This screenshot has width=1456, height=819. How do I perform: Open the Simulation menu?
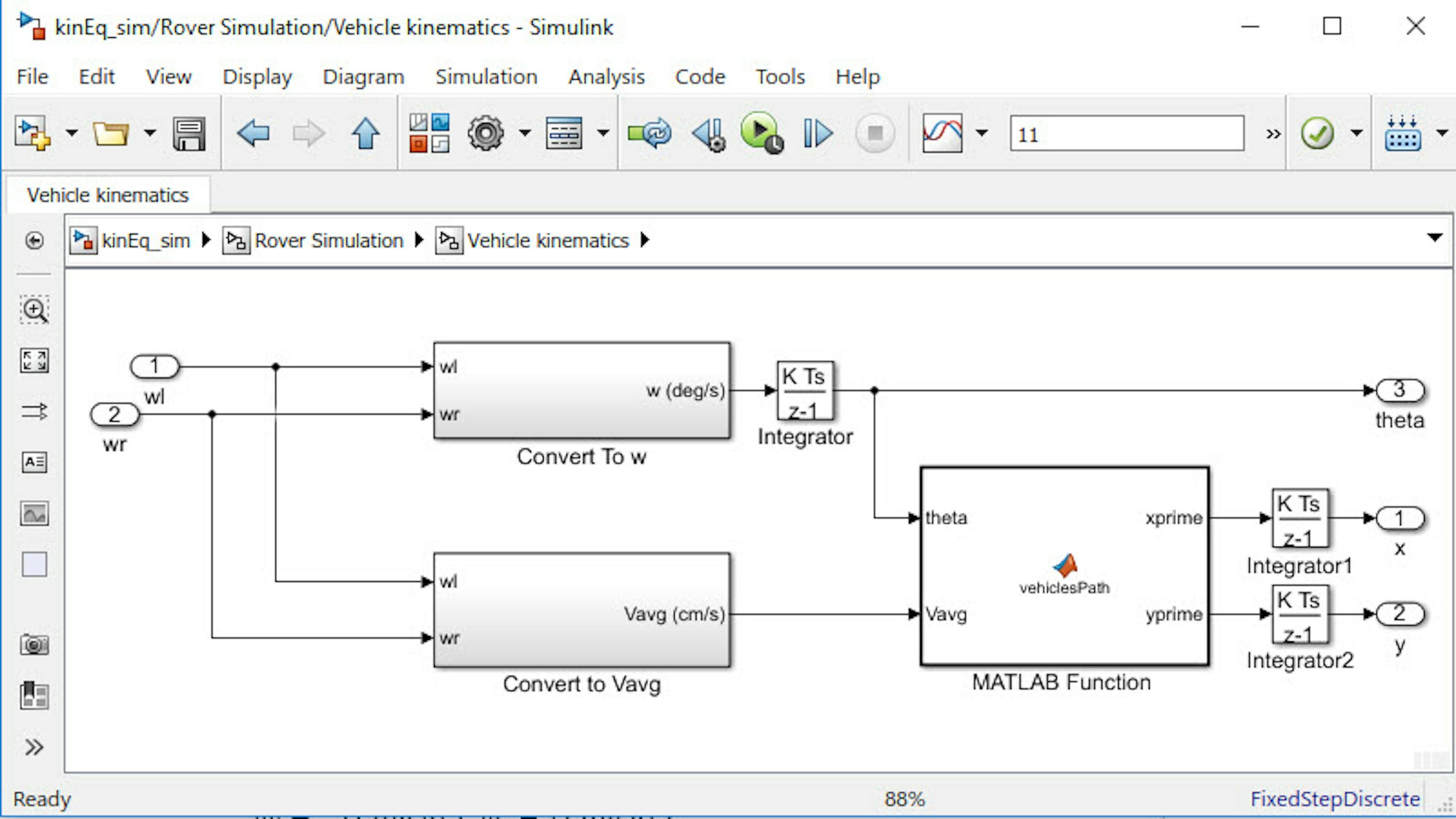pyautogui.click(x=486, y=77)
